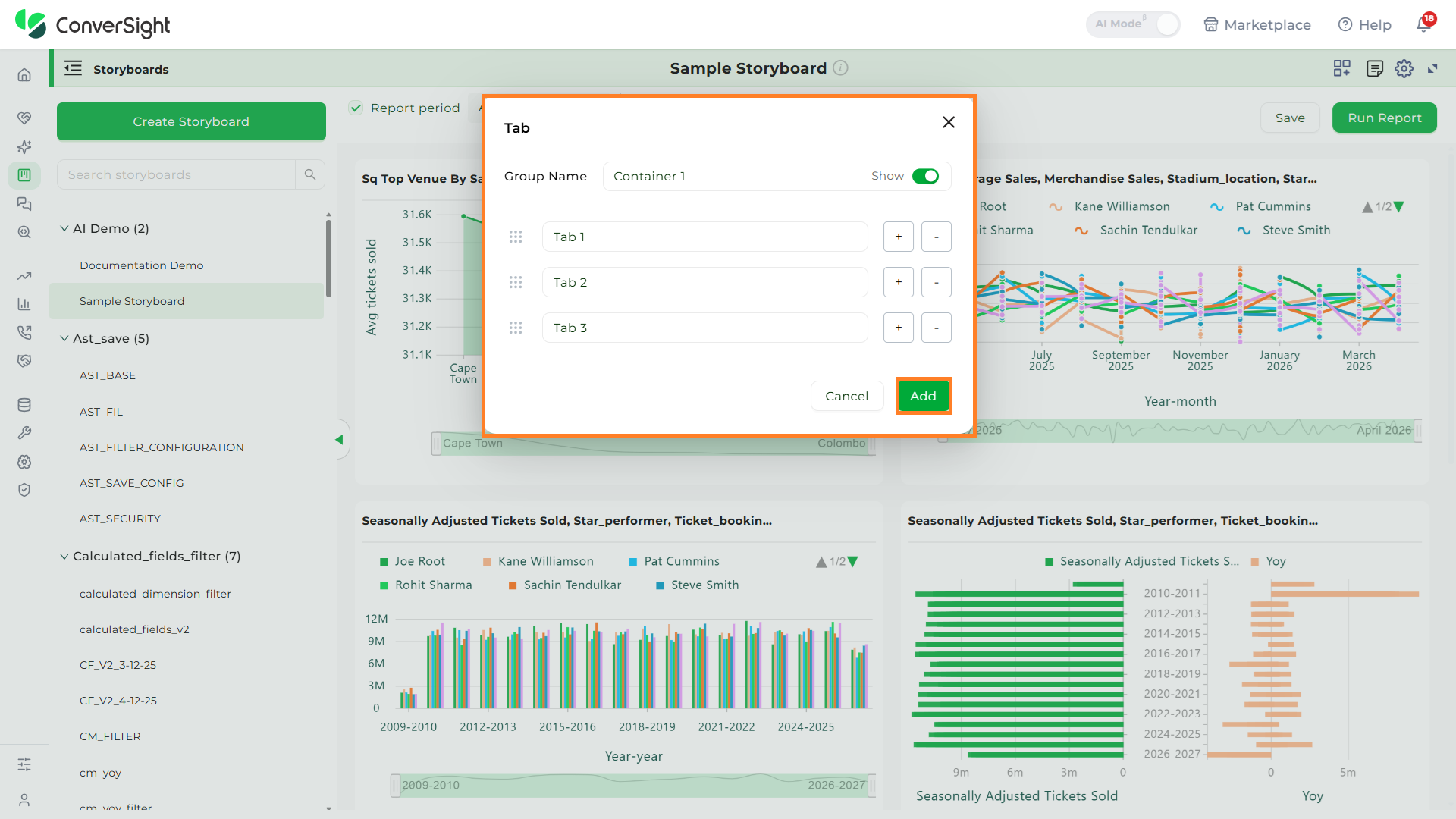The image size is (1456, 819).
Task: Remove Tab 2 with minus button
Action: tap(937, 282)
